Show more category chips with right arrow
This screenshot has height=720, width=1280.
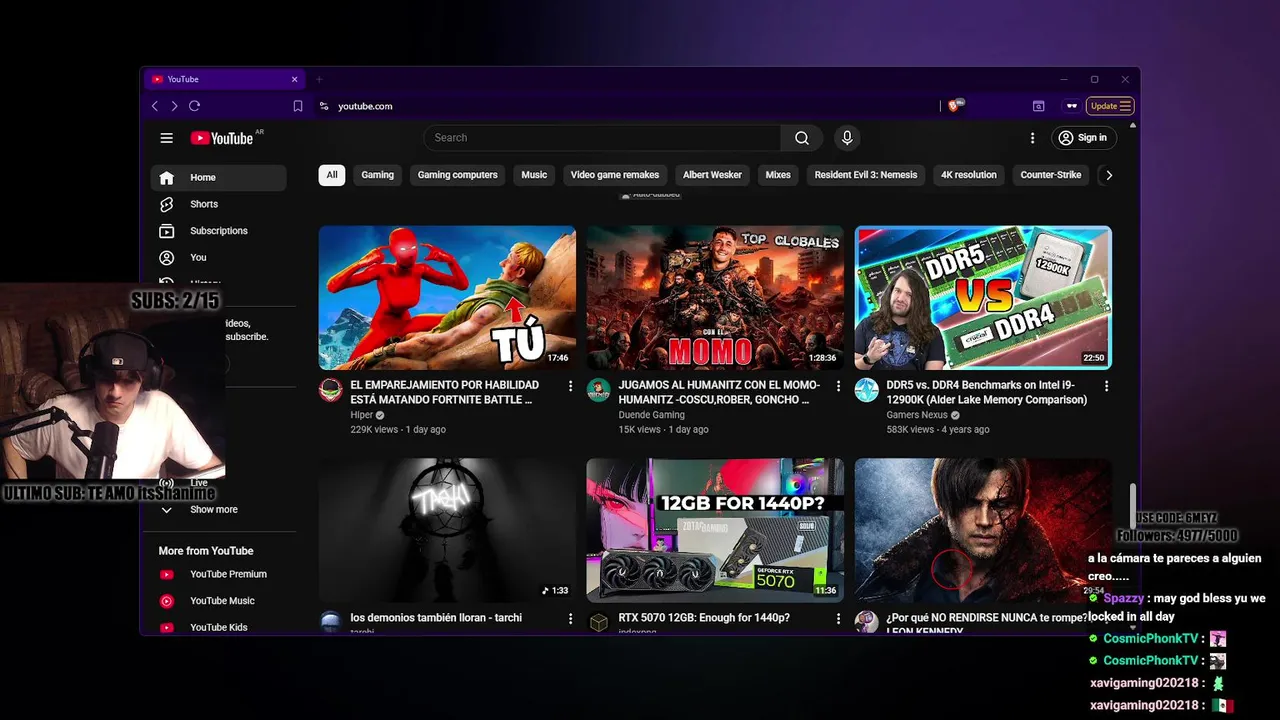[x=1108, y=175]
